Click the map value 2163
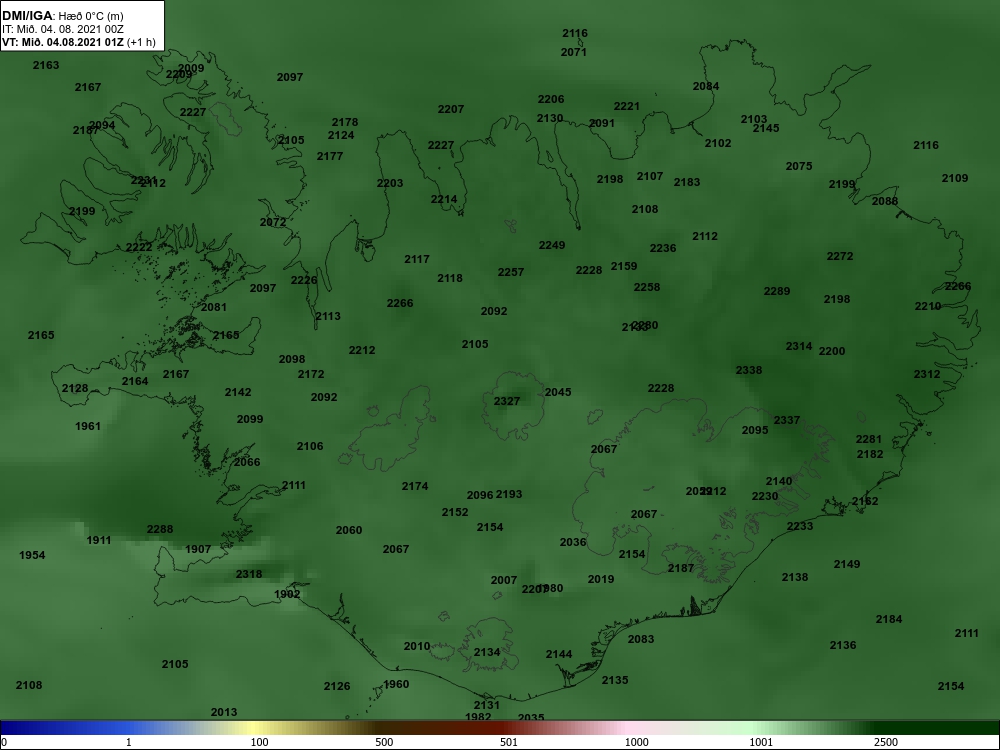Viewport: 1000px width, 750px height. pos(46,65)
